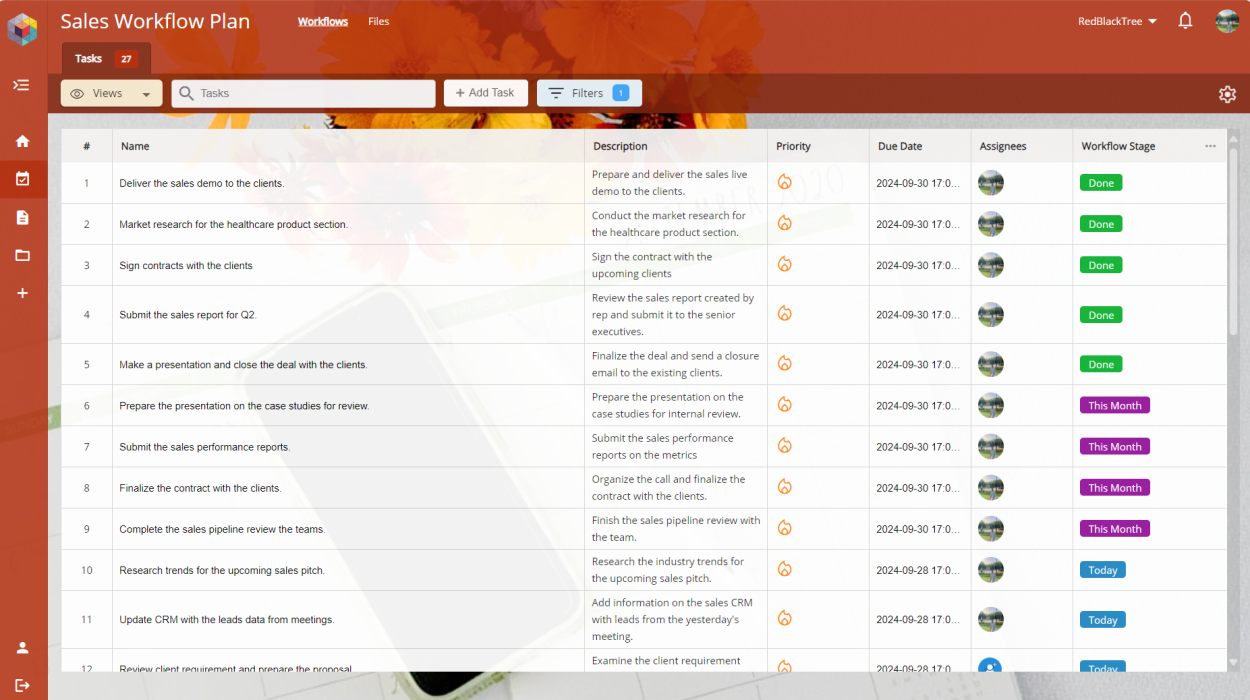Image resolution: width=1250 pixels, height=700 pixels.
Task: Click the priority flame icon for task 6
Action: 785,405
